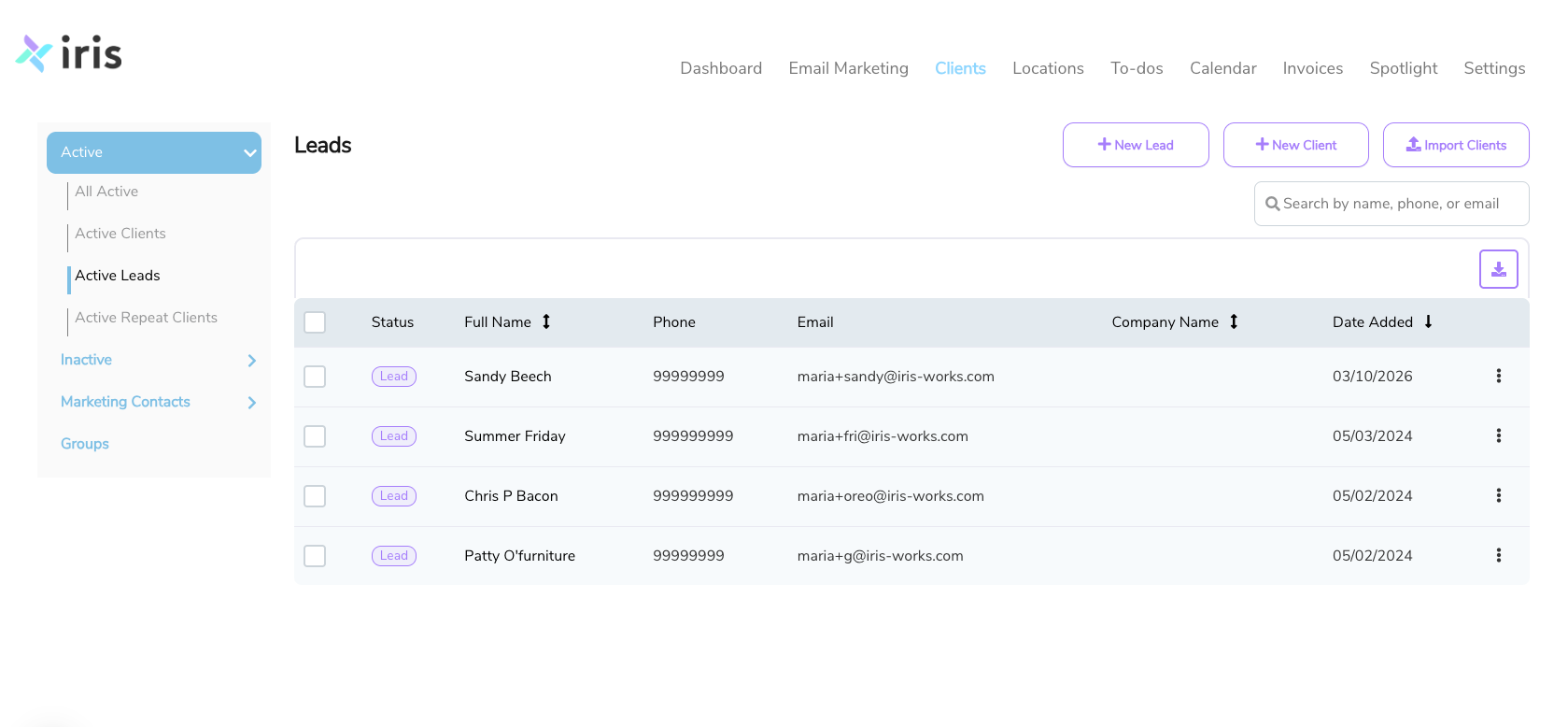The image size is (1568, 727).
Task: Select the Clients nav item
Action: coord(960,68)
